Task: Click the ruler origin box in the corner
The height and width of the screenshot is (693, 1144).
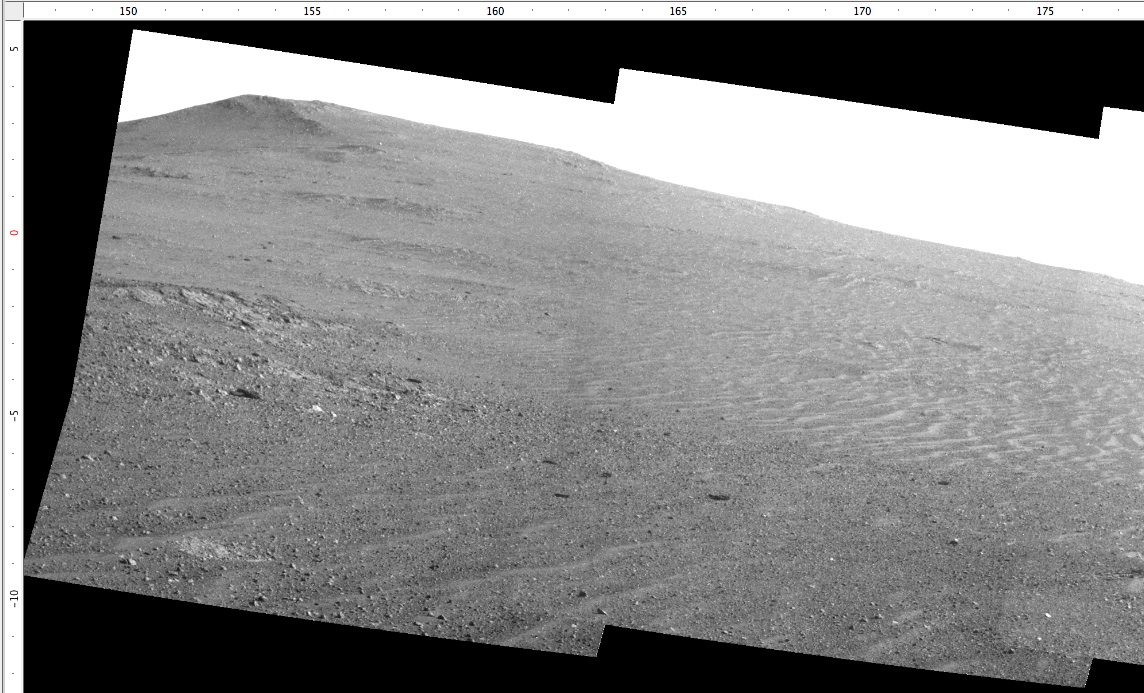Action: 11,10
